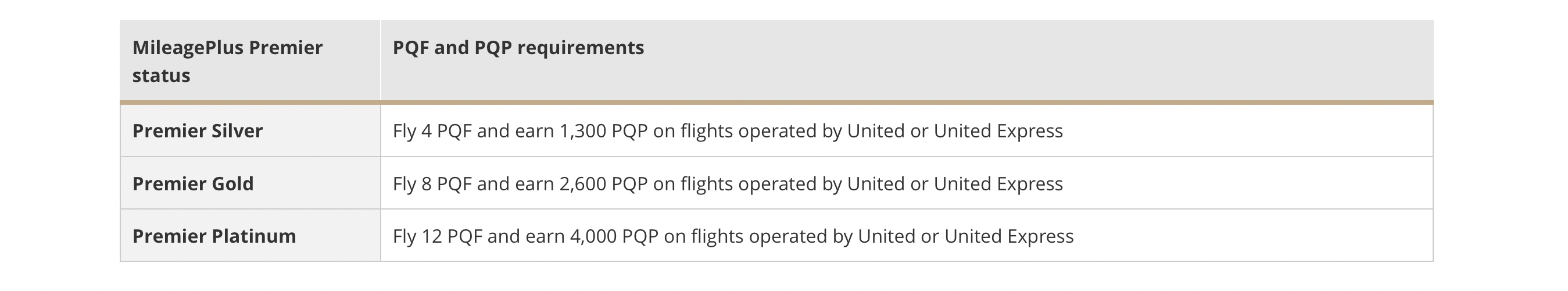Click "United Express" in the Silver row

(x=998, y=130)
